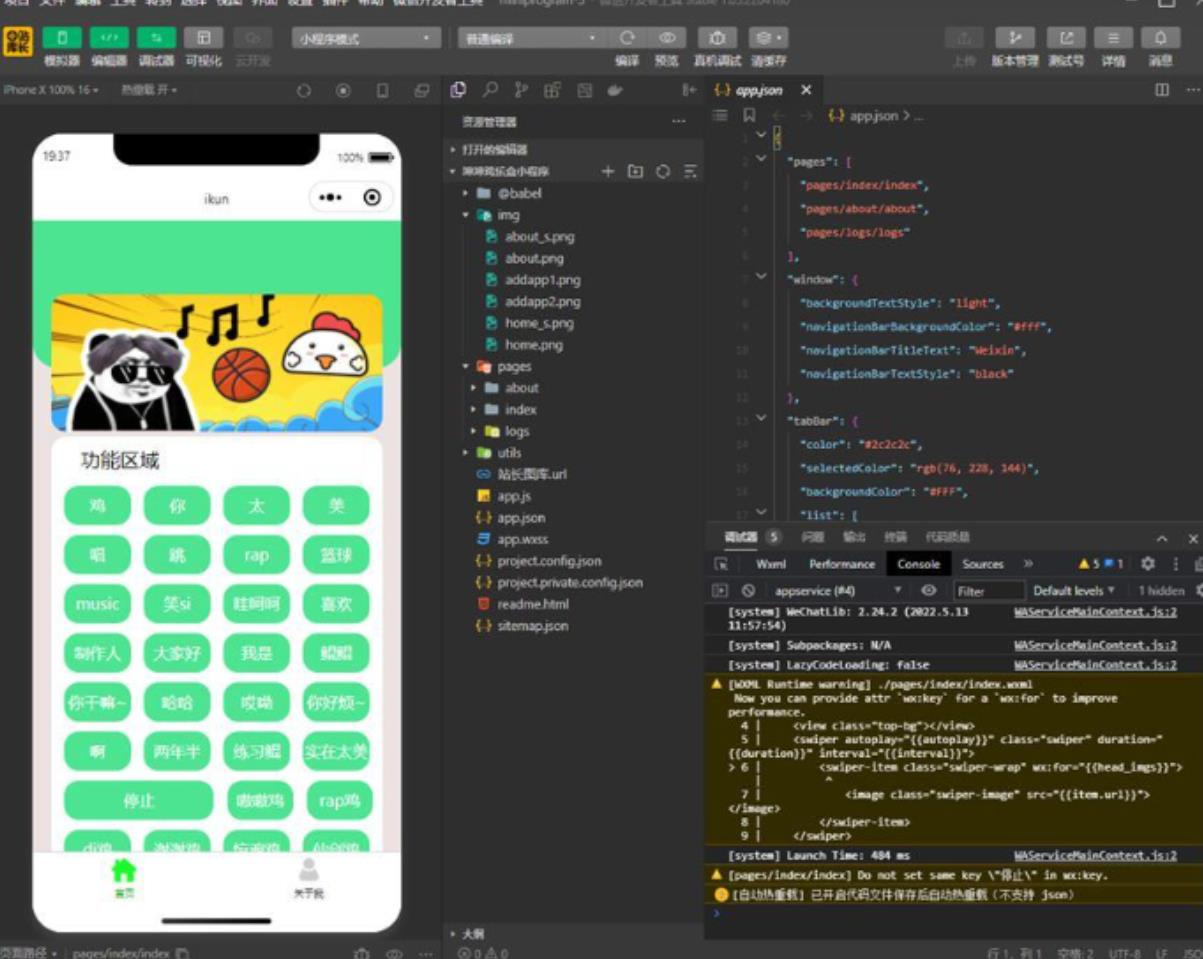This screenshot has width=1203, height=959.
Task: Click the preview eye icon
Action: click(666, 38)
